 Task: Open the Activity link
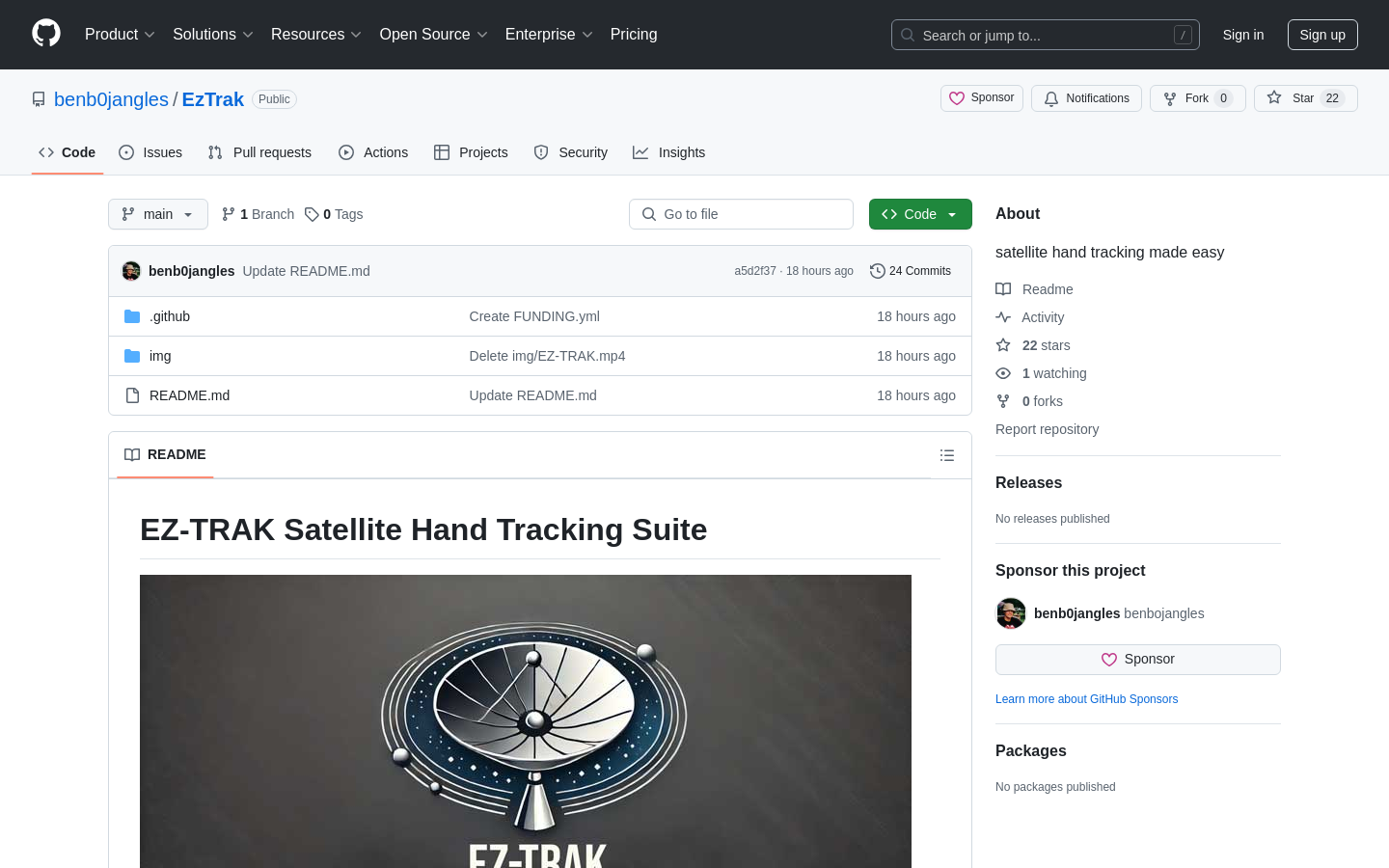click(1029, 317)
